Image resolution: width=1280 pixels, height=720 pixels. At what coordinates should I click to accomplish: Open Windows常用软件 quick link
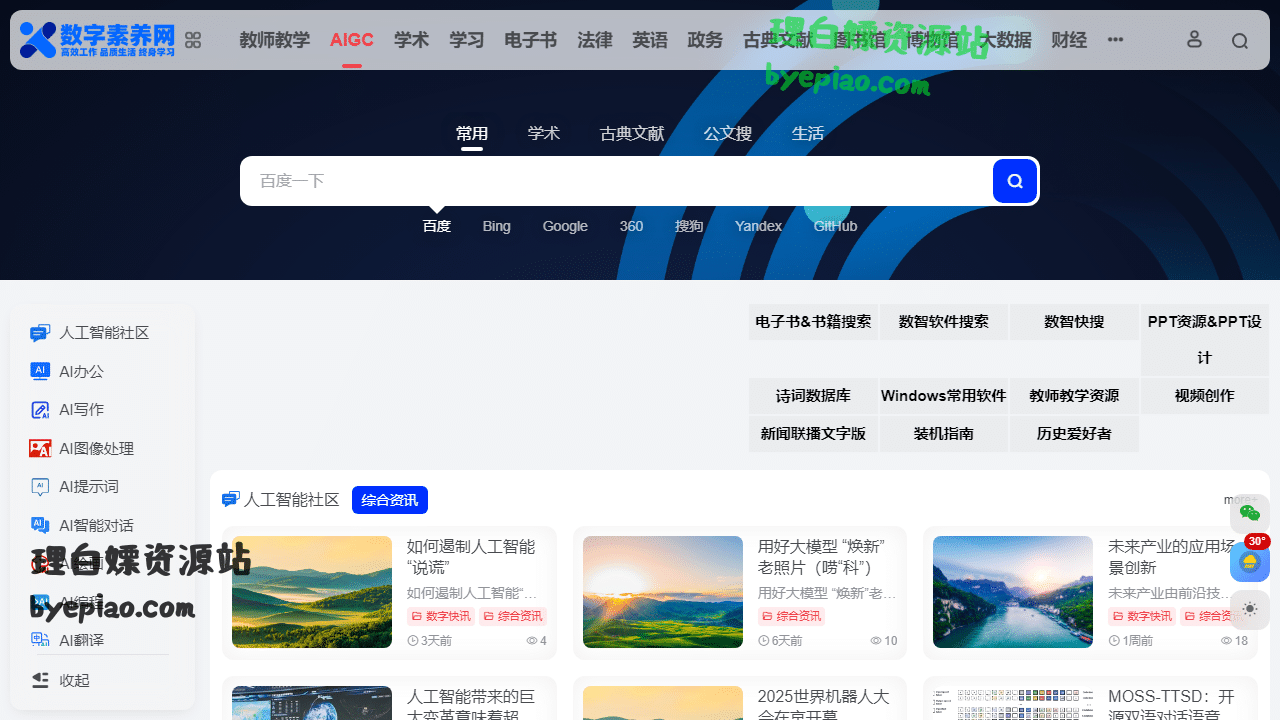(x=944, y=396)
